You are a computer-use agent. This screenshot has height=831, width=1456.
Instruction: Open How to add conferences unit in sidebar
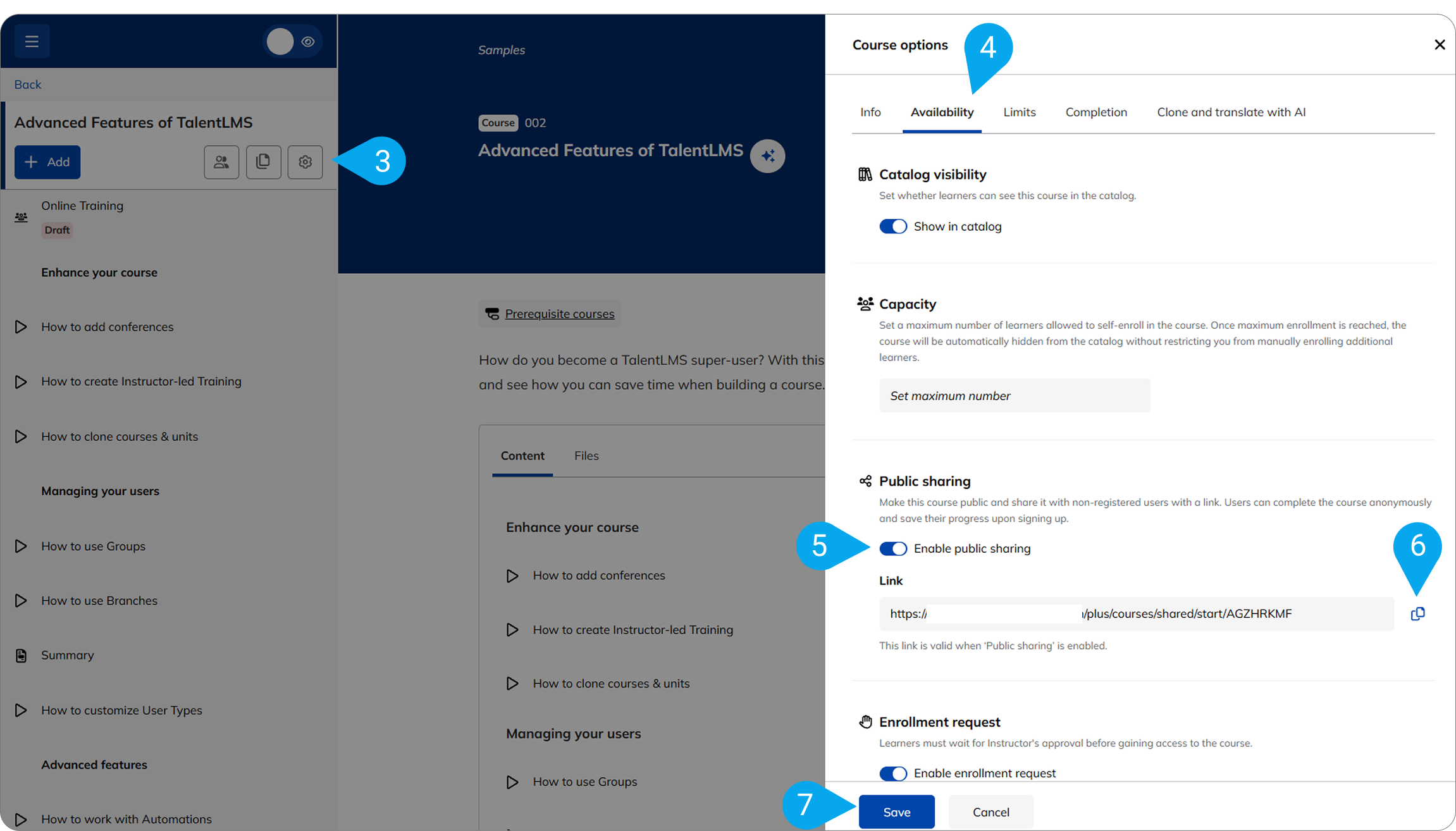(x=108, y=327)
